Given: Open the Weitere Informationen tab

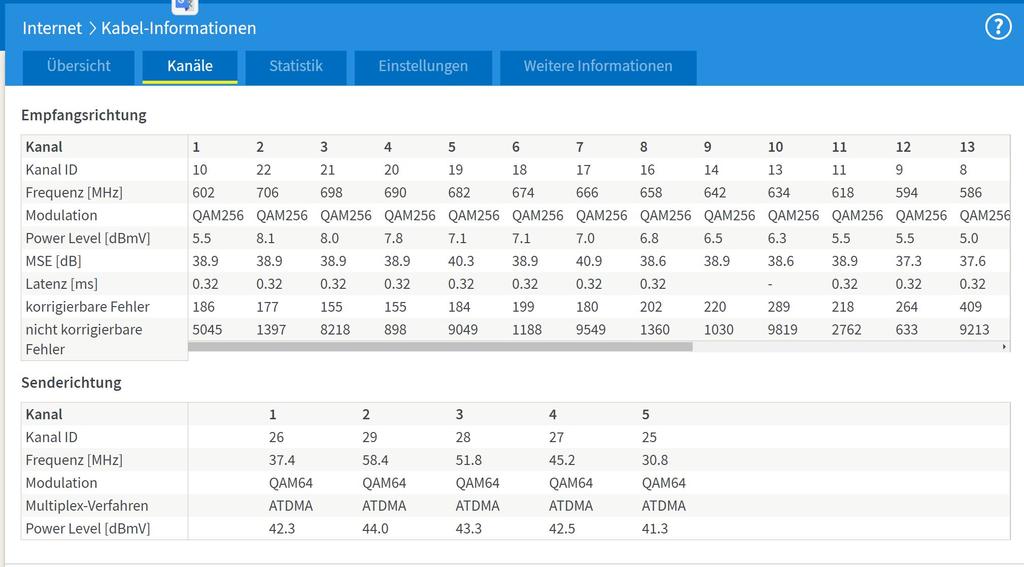Looking at the screenshot, I should [598, 67].
